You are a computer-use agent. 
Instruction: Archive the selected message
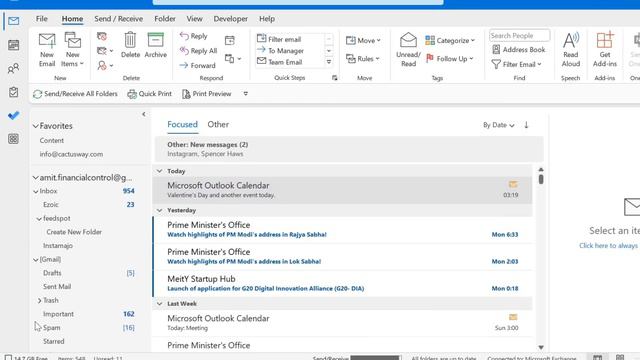tap(156, 45)
